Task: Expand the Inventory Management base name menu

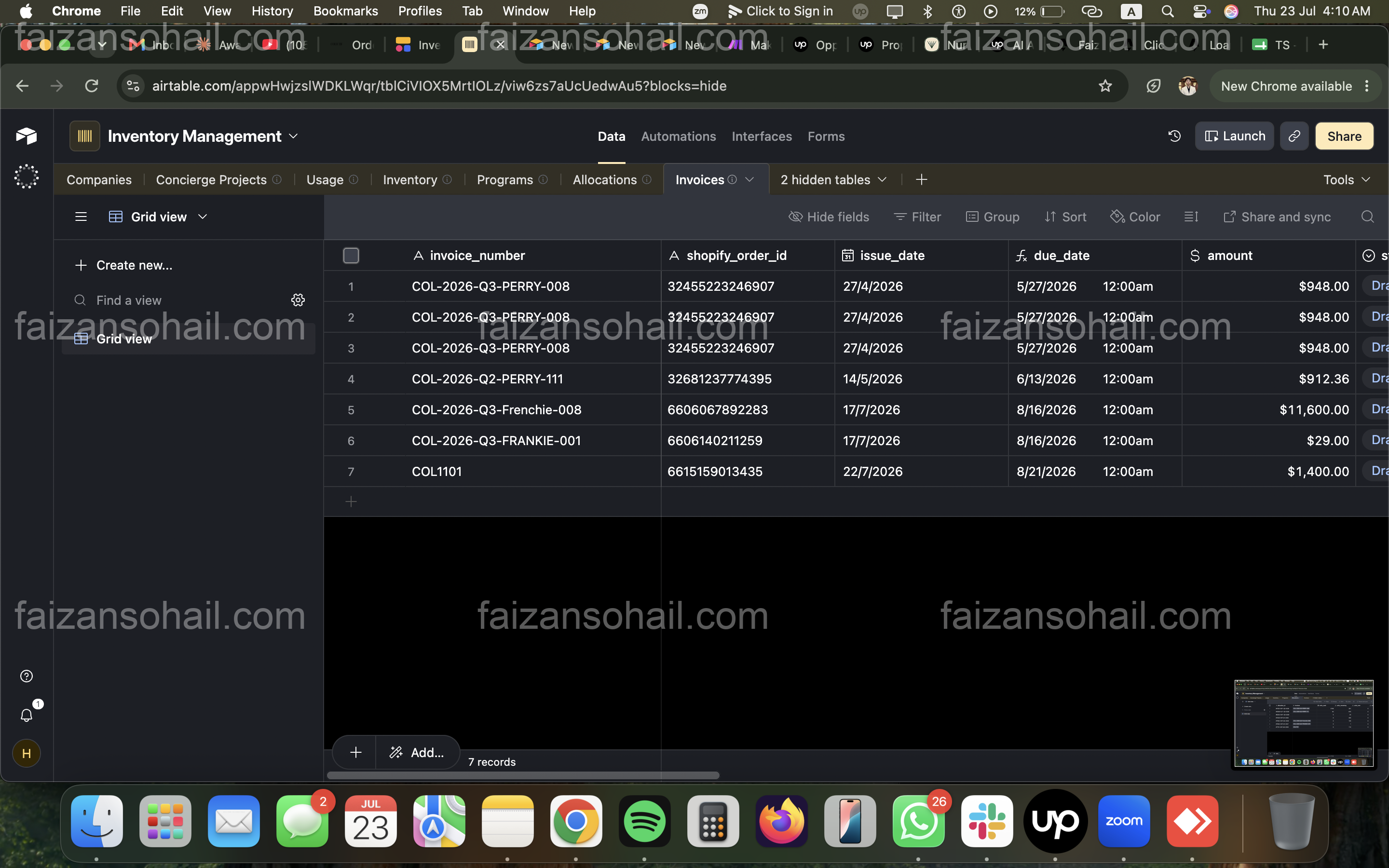Action: (x=293, y=136)
